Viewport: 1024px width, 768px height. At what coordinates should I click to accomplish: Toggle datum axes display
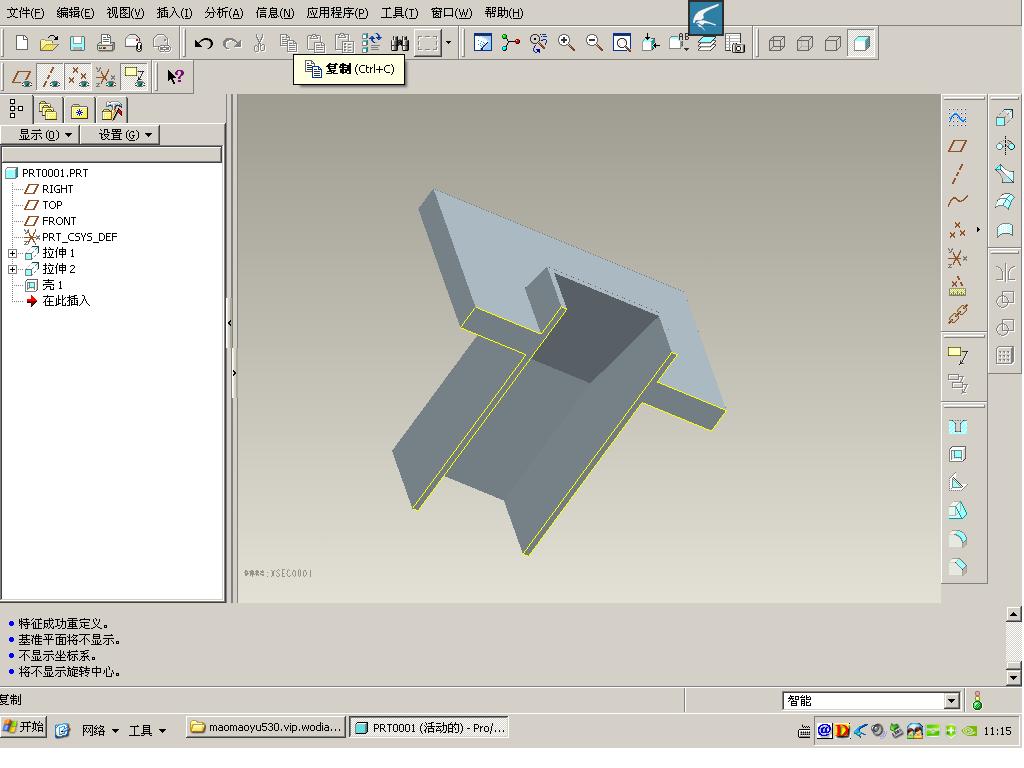[50, 77]
